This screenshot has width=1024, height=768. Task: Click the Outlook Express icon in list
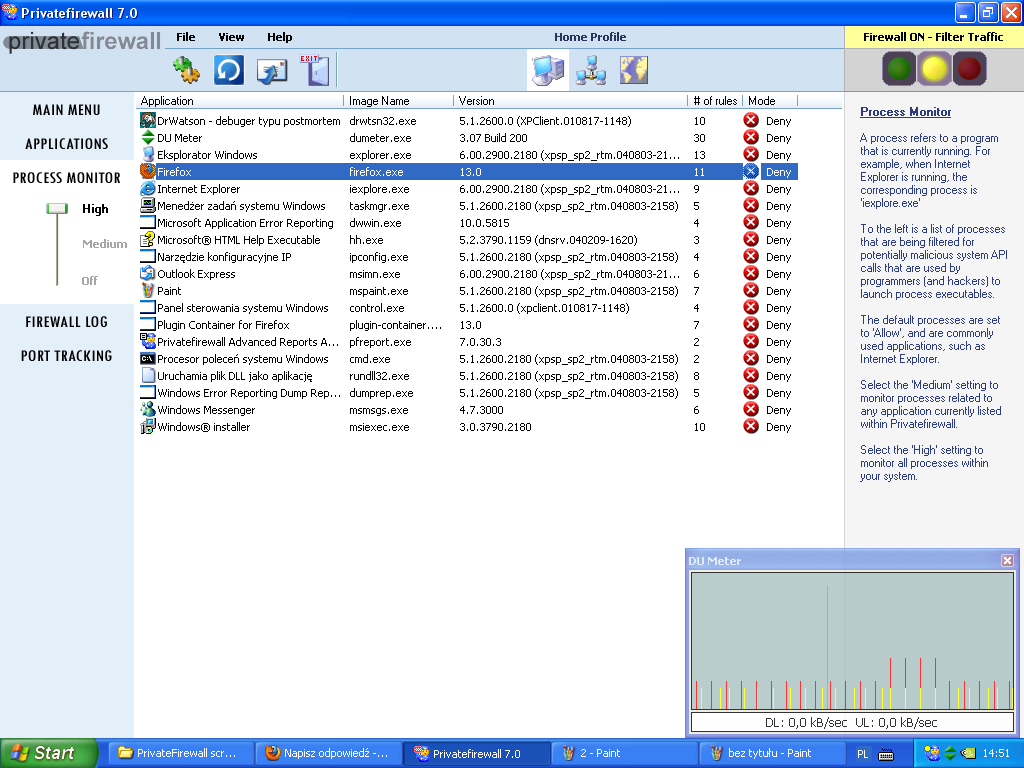tap(148, 274)
